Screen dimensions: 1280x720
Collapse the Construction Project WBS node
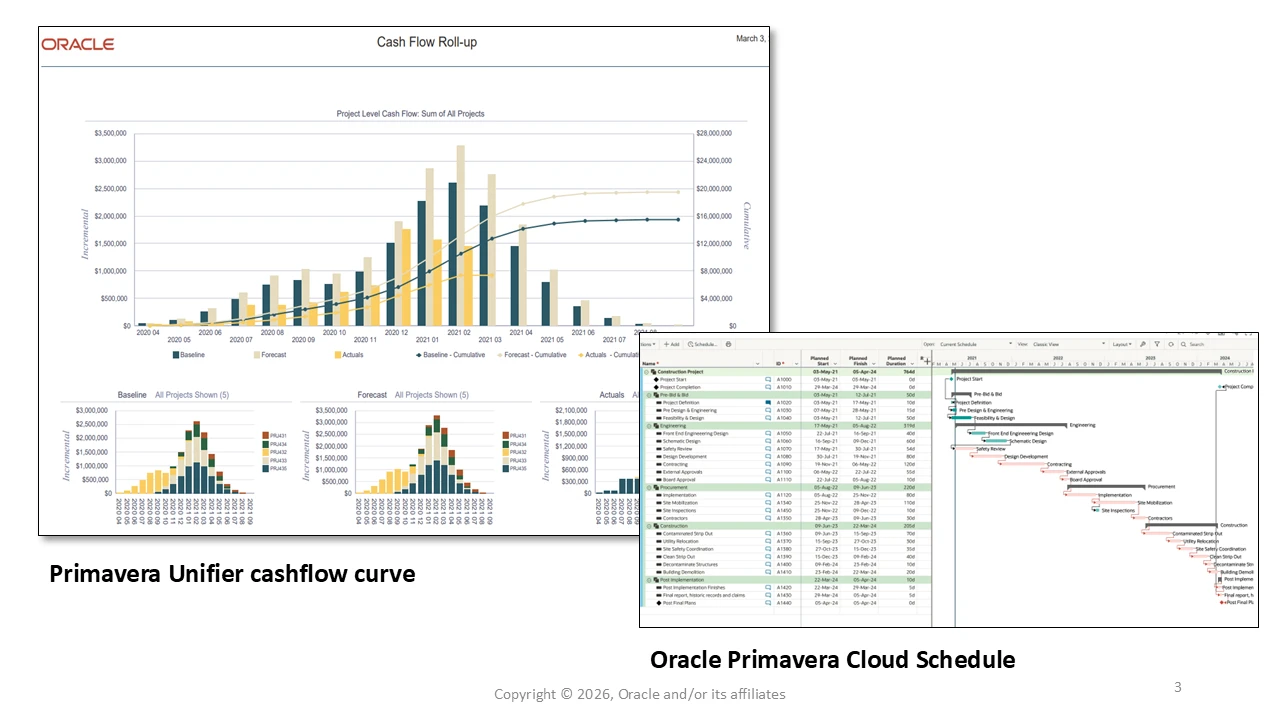tap(646, 372)
